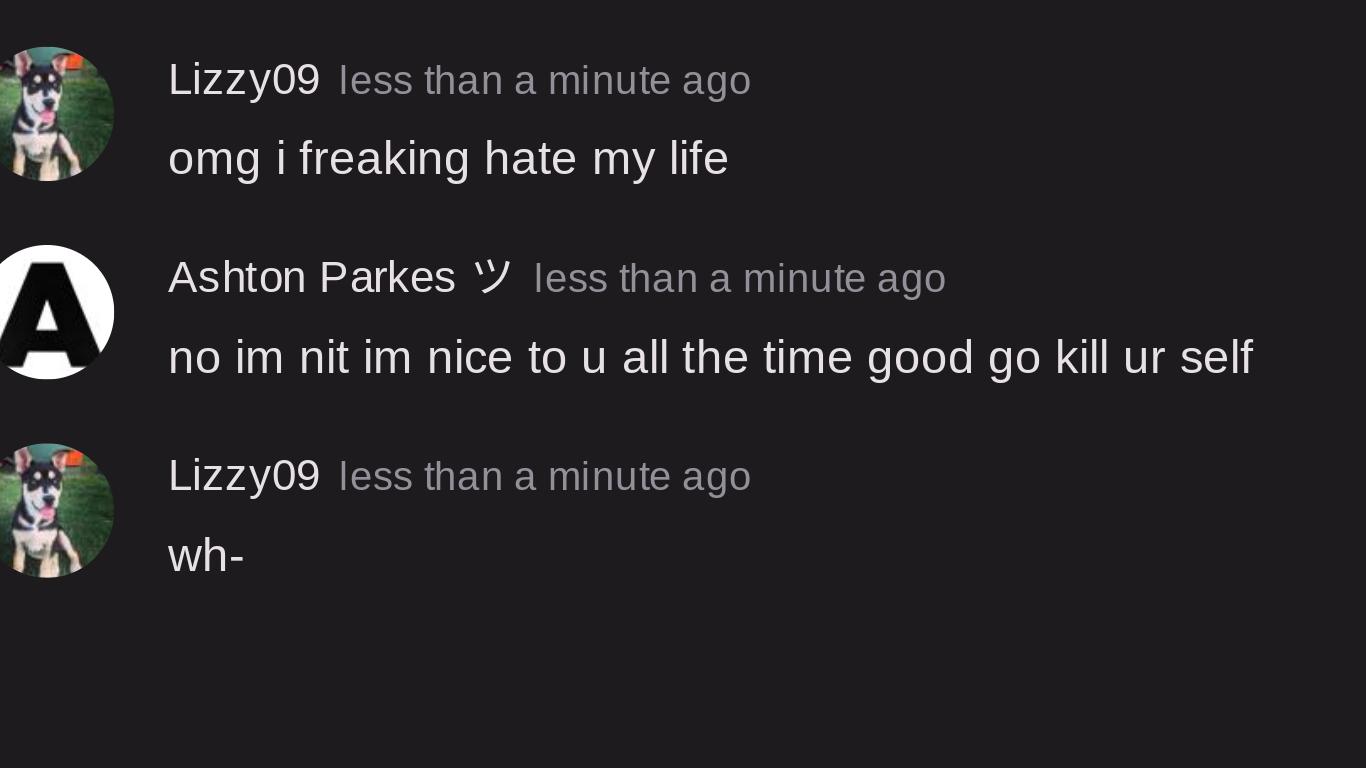
Task: Click the word "Parkes" in the username
Action: point(388,278)
